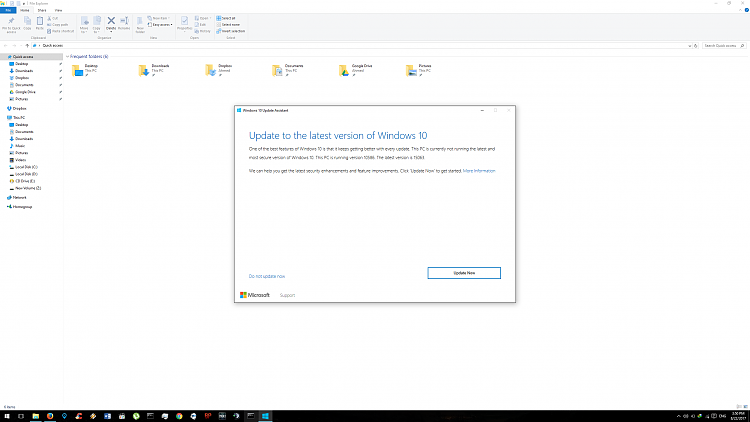Click the Update Assistant taskbar icon

265,416
